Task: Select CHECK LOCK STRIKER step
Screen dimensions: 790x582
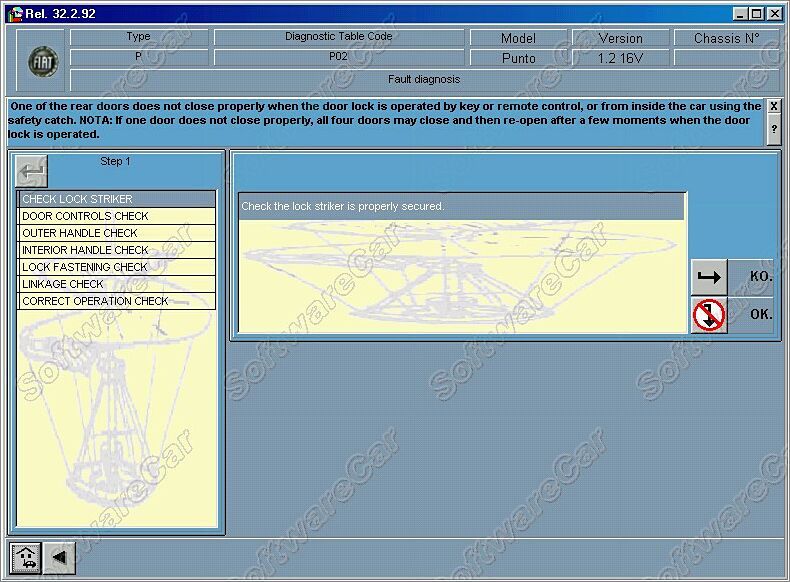Action: 116,199
